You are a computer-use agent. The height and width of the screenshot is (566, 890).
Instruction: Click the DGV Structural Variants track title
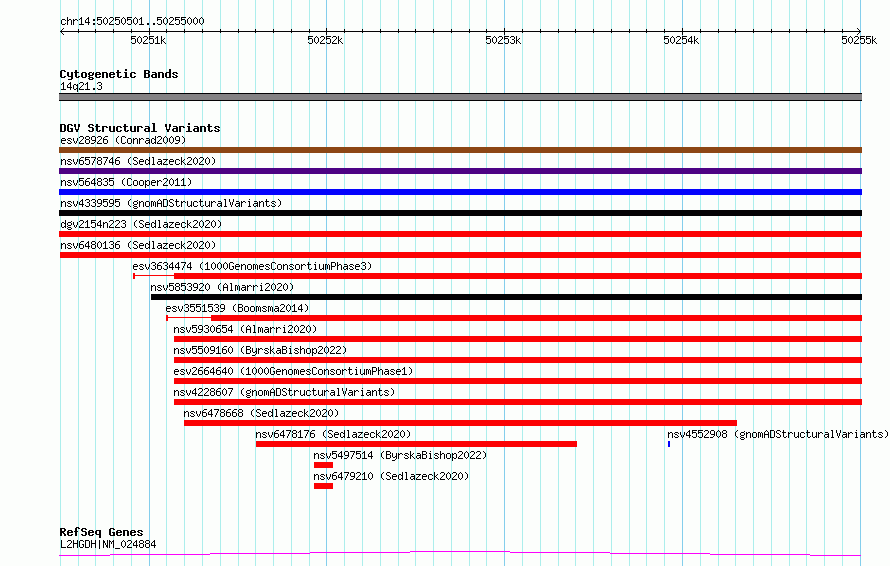(x=140, y=128)
